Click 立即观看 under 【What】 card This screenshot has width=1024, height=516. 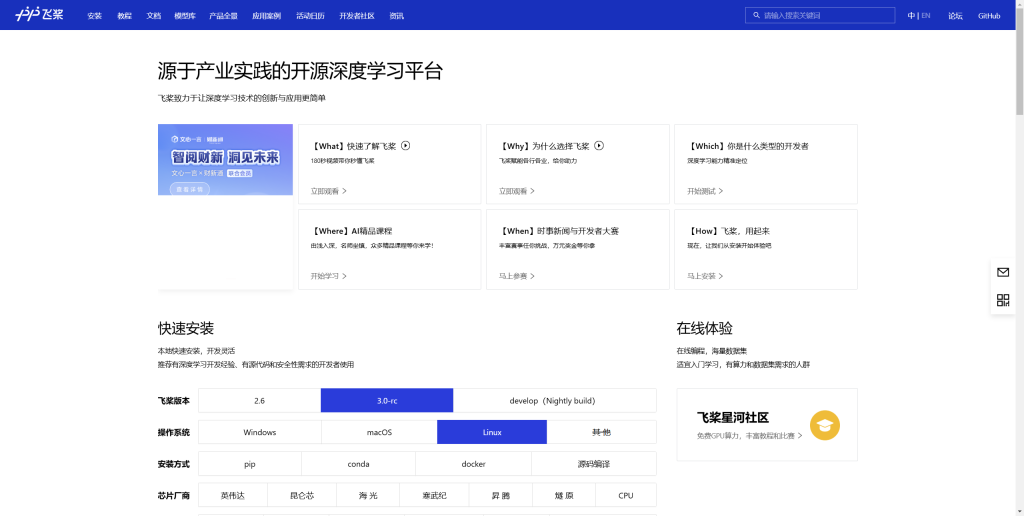328,191
